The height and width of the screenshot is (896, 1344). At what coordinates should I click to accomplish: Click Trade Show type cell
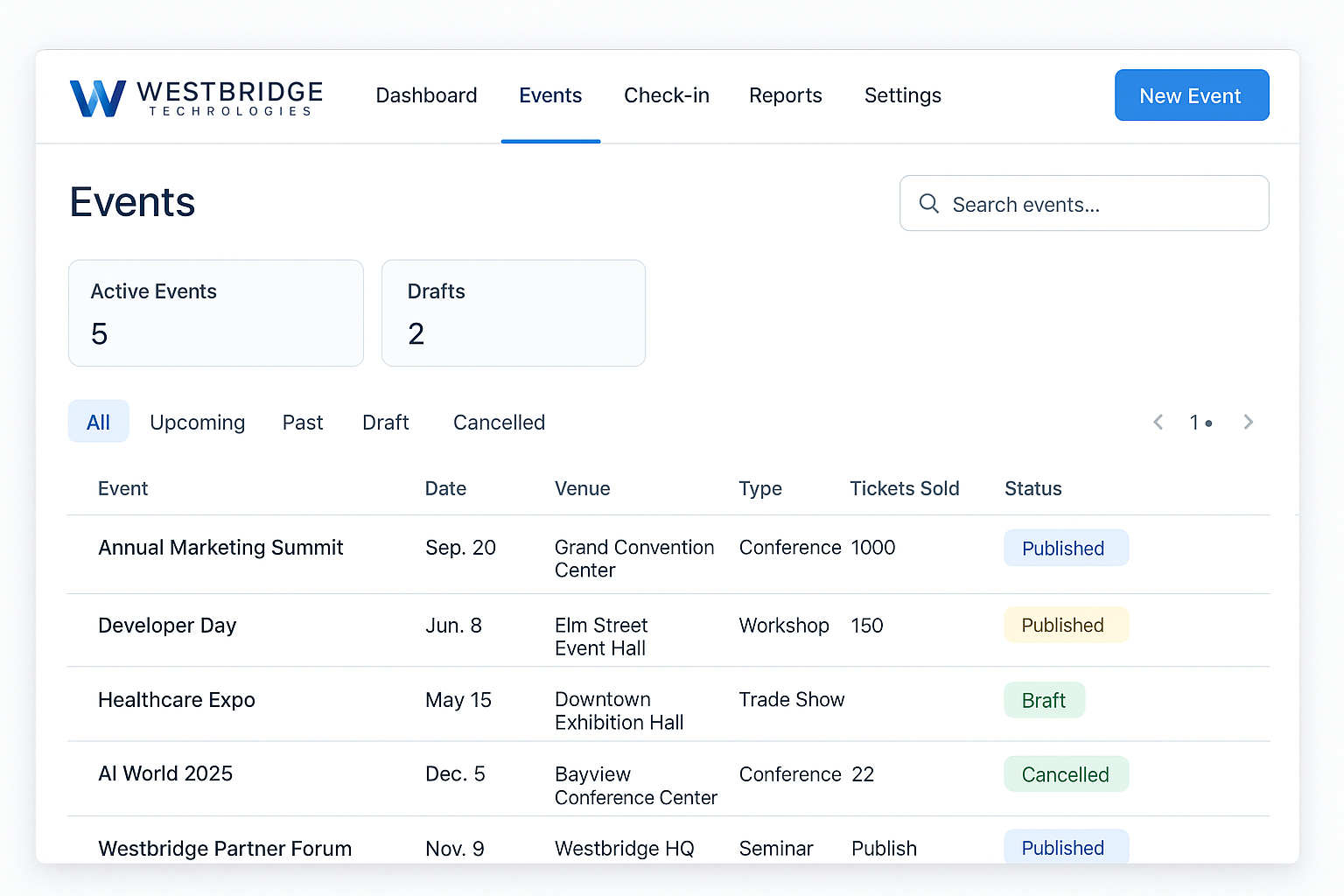[x=792, y=700]
